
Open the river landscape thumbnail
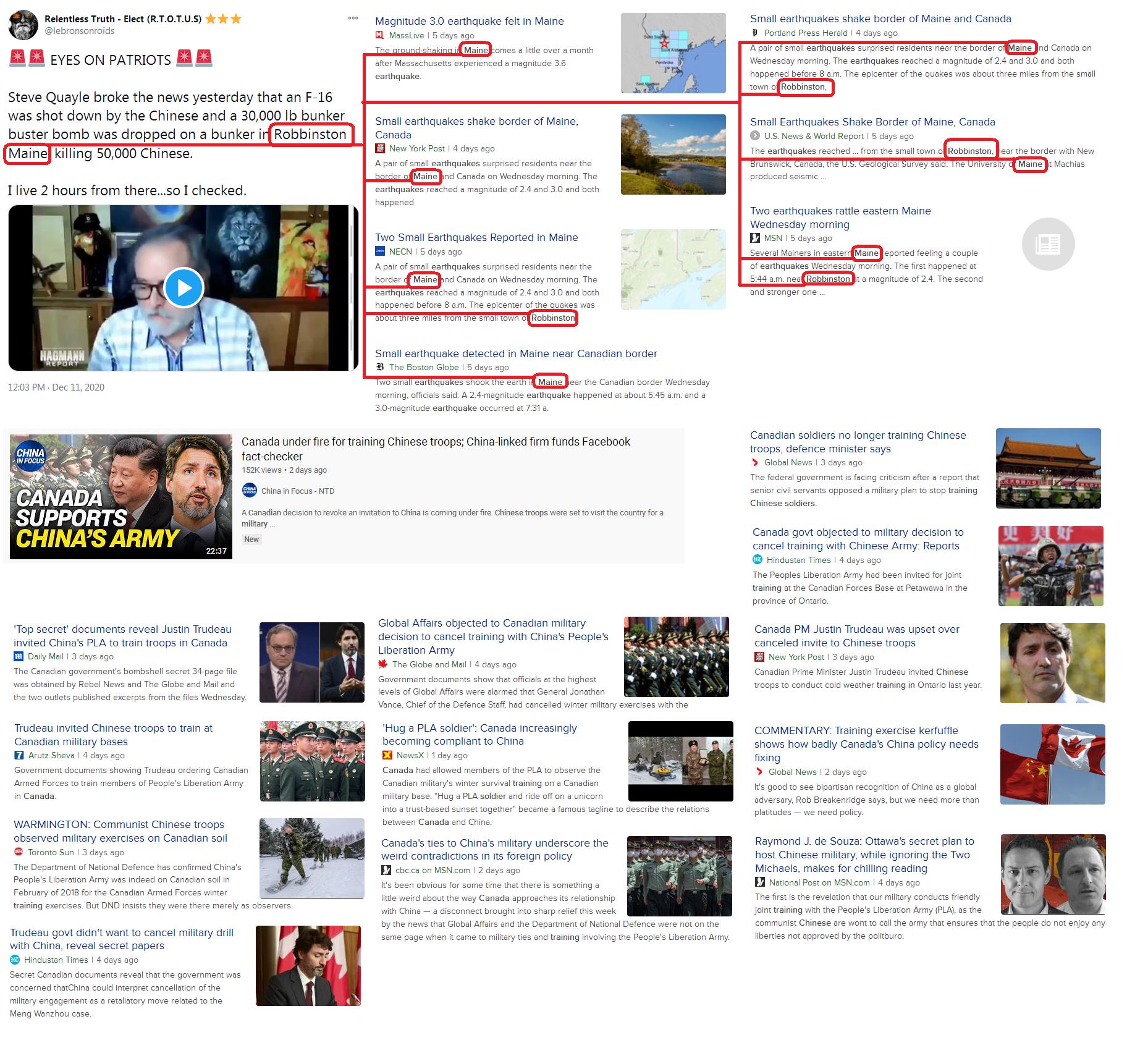click(x=673, y=154)
